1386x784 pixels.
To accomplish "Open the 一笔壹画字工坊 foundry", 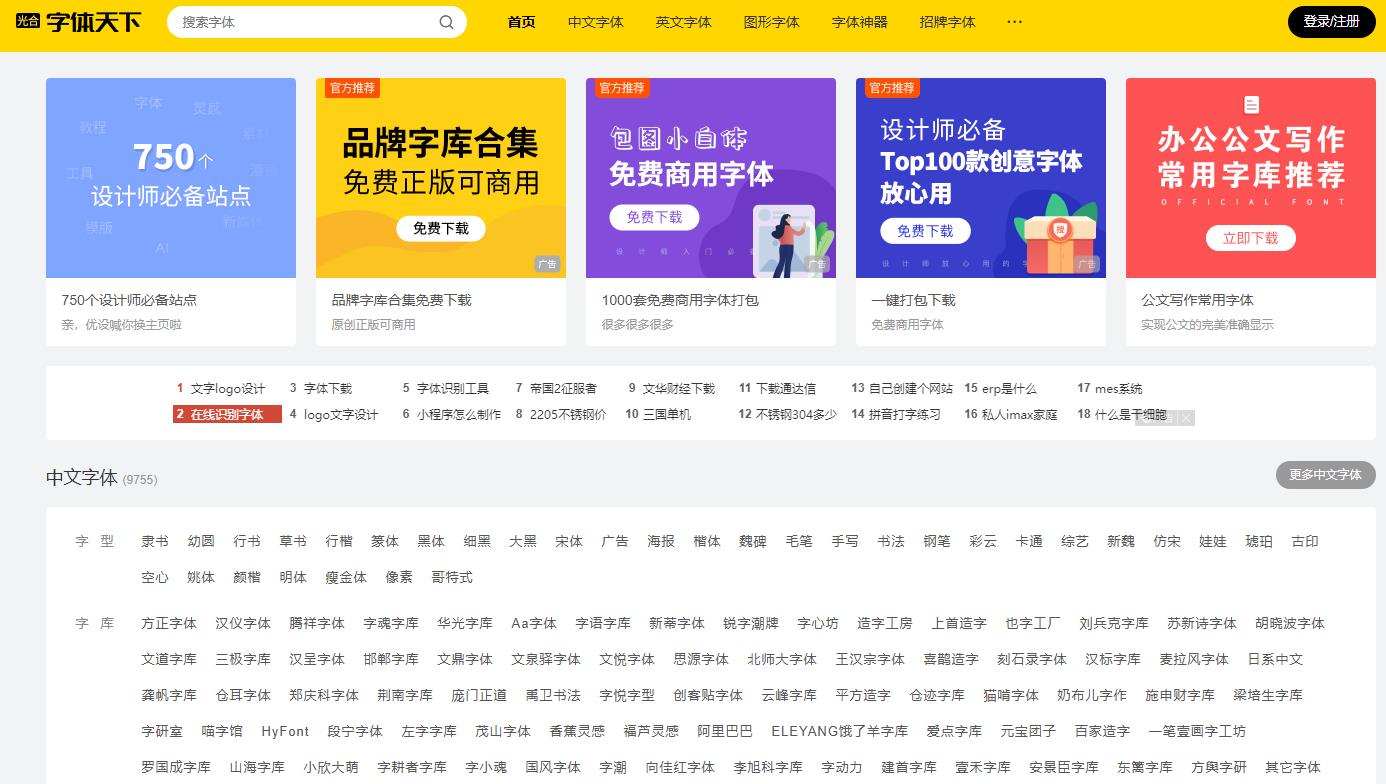I will click(1197, 731).
